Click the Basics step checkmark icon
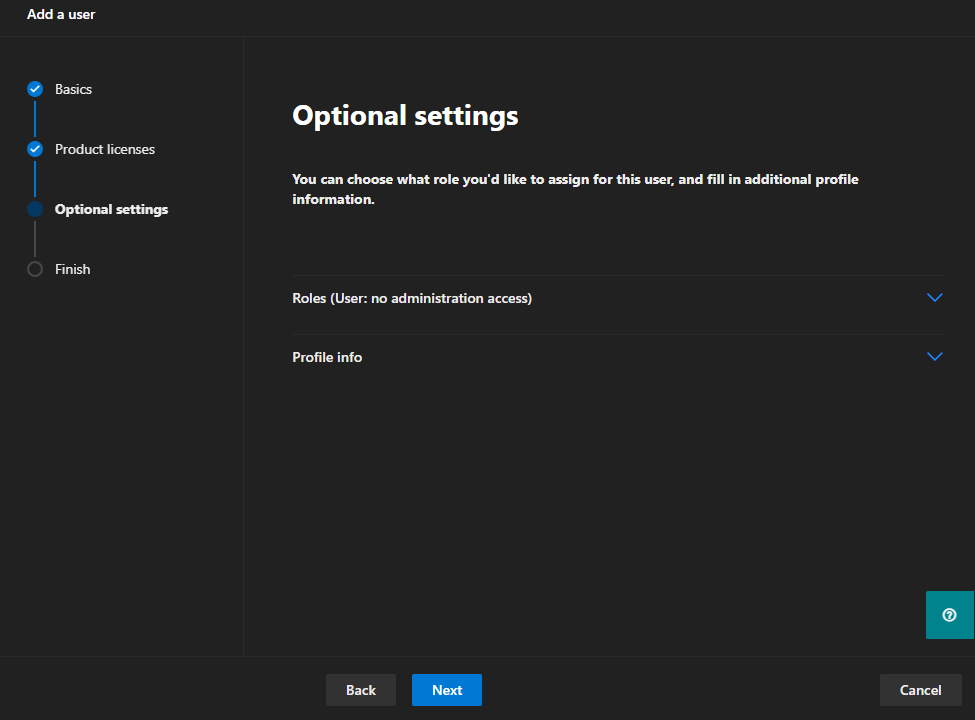 [x=35, y=89]
